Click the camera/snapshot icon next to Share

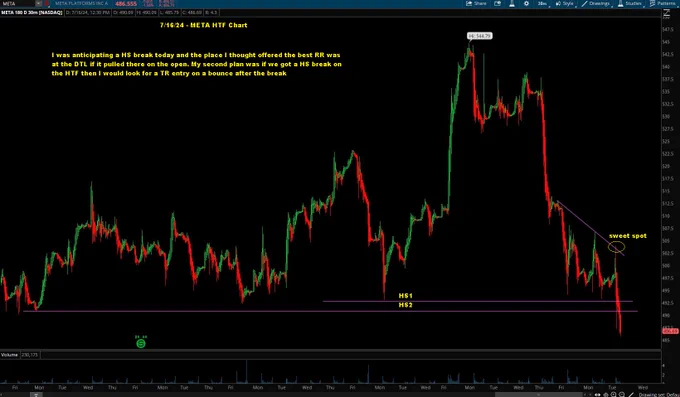point(497,3)
